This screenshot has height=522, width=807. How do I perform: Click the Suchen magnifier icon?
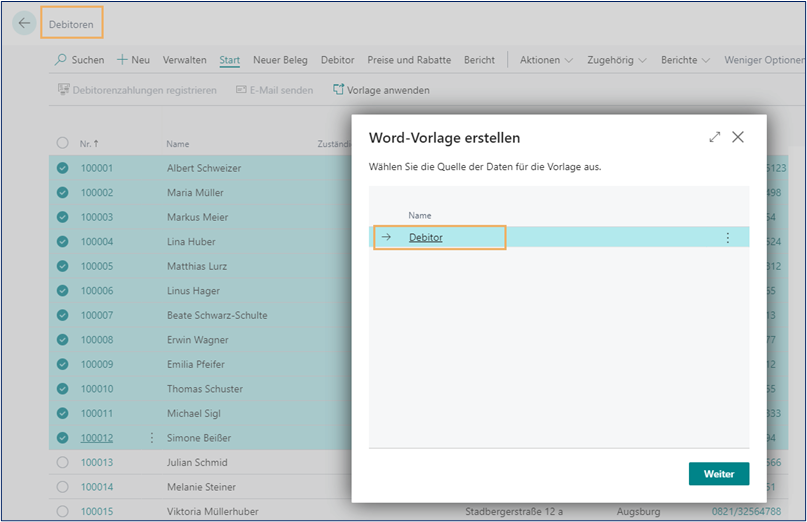coord(61,60)
